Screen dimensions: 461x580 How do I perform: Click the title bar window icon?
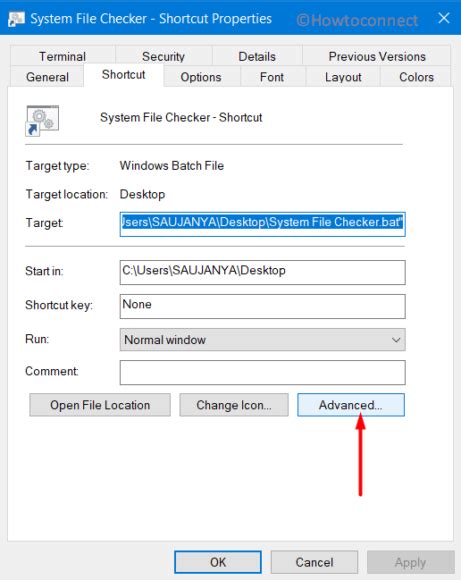[x=16, y=18]
